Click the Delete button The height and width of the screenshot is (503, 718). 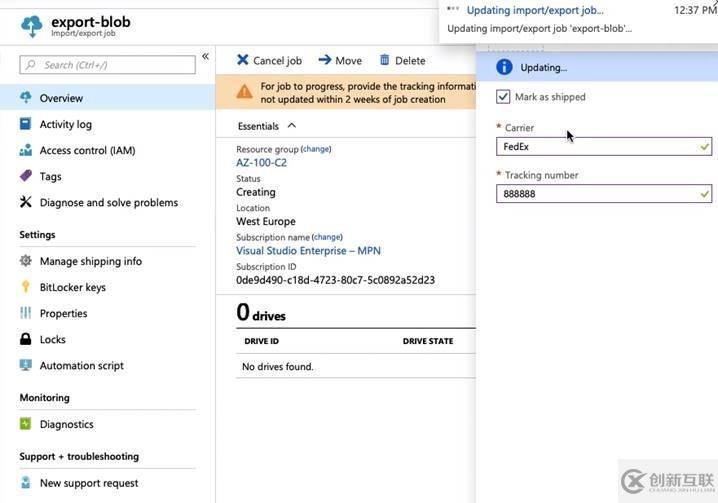[x=403, y=60]
